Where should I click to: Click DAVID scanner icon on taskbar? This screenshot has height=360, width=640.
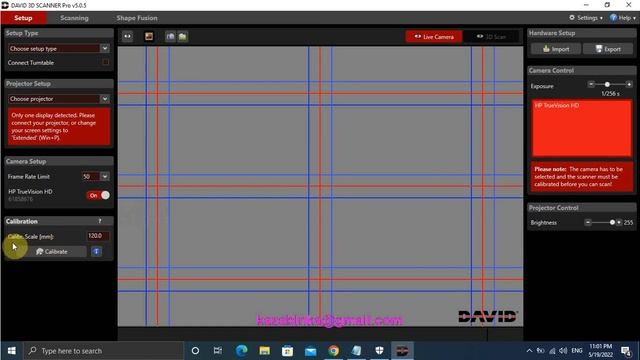coord(402,351)
